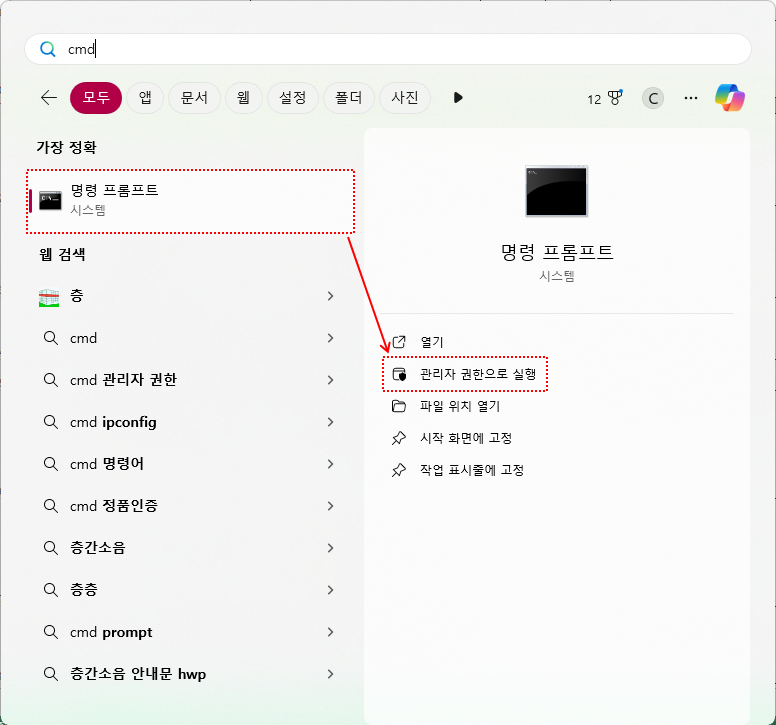Screen dimensions: 776x725
Task: Click the 층 web result map icon
Action: pos(49,297)
